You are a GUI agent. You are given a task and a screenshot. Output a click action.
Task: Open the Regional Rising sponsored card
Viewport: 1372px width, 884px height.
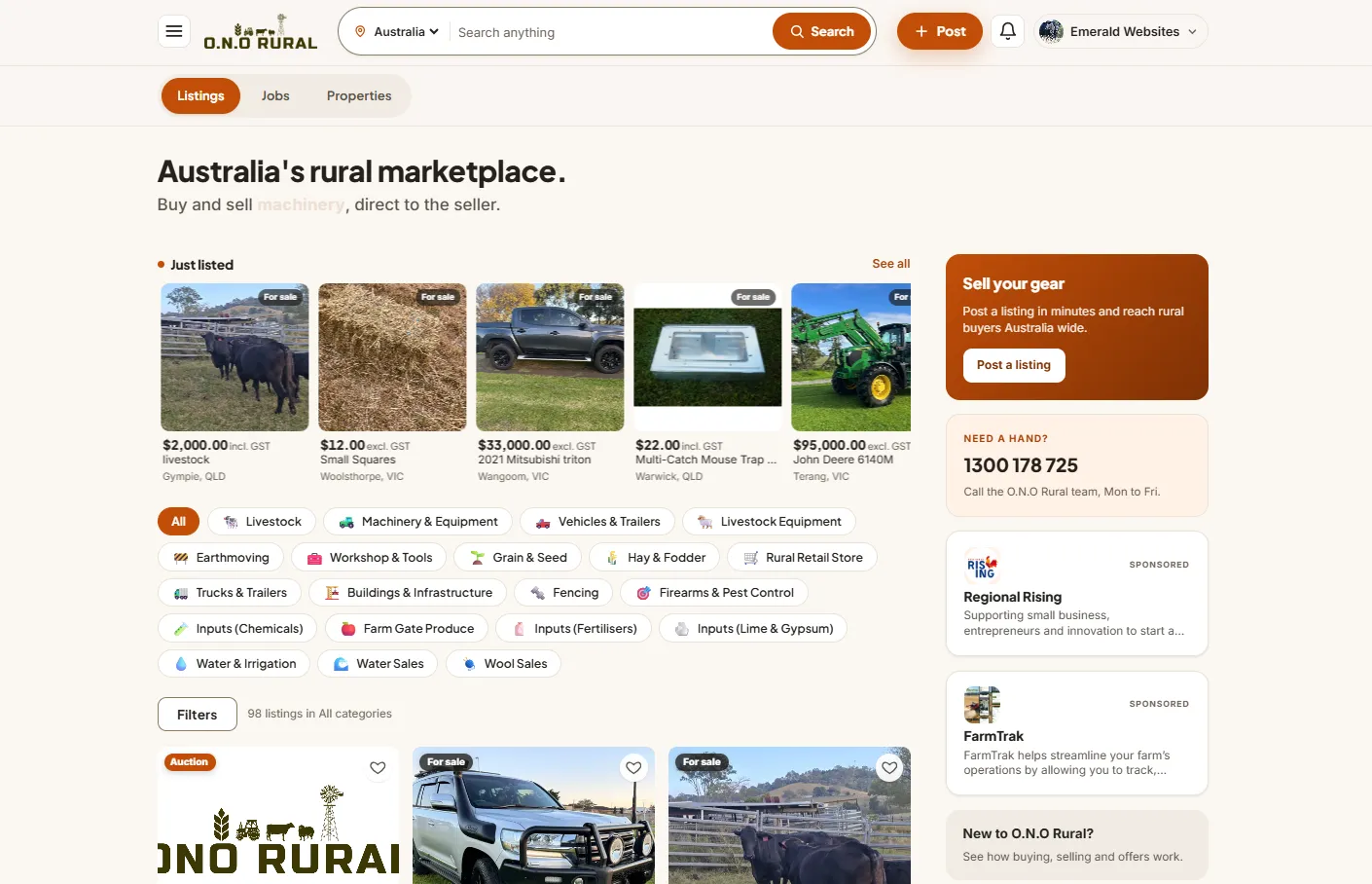[x=1077, y=594]
